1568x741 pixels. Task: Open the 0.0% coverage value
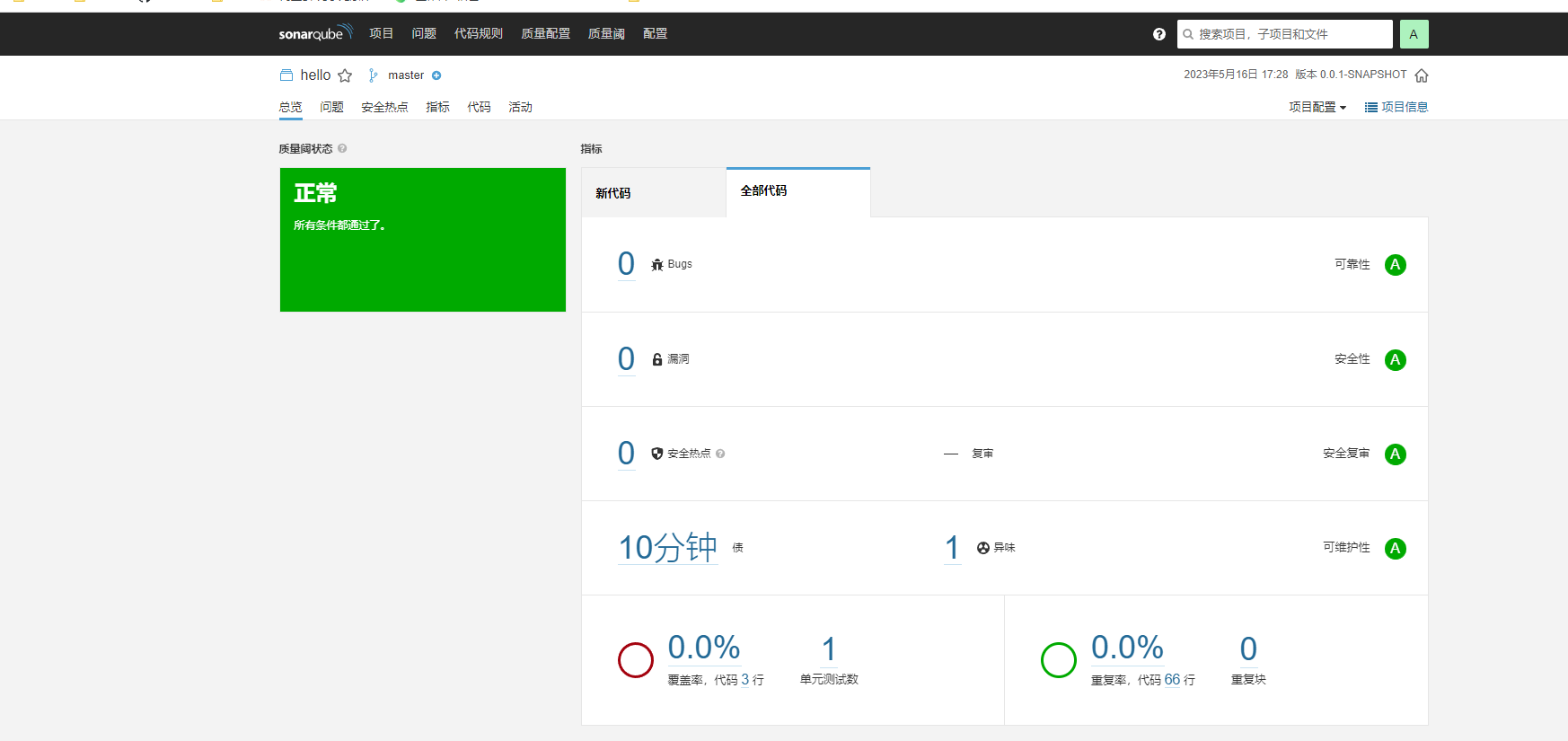pos(704,648)
